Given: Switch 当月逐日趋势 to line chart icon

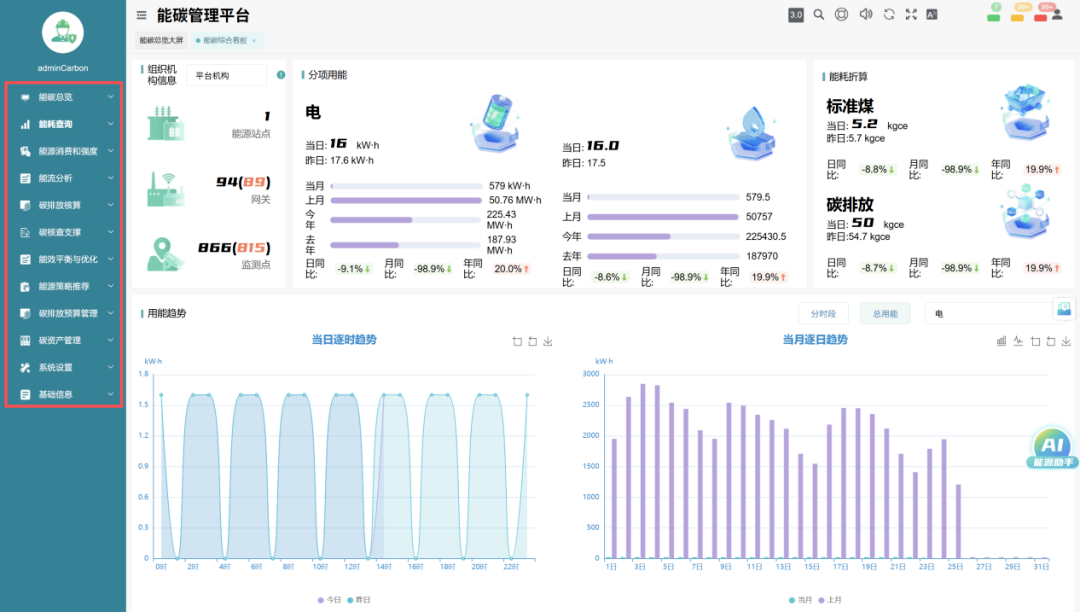Looking at the screenshot, I should tap(1018, 341).
